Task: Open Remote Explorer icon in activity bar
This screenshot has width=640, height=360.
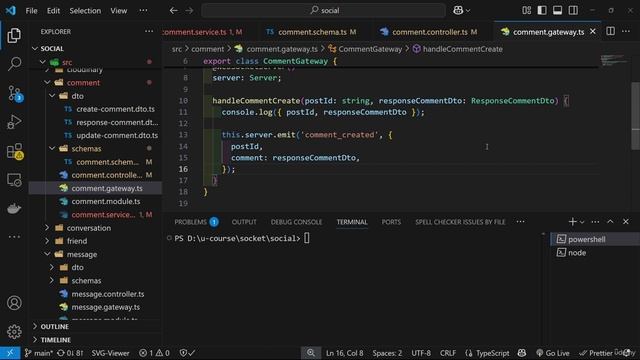Action: point(14,180)
